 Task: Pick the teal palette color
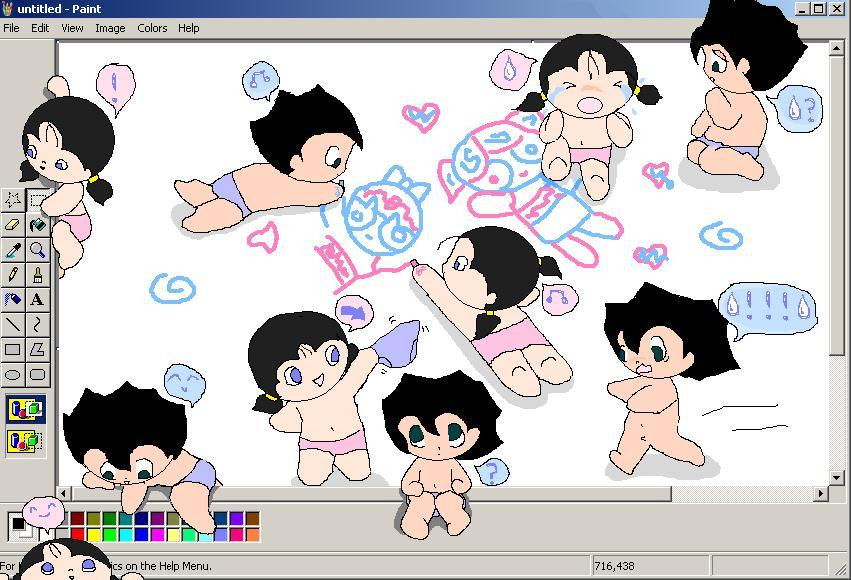click(x=125, y=519)
